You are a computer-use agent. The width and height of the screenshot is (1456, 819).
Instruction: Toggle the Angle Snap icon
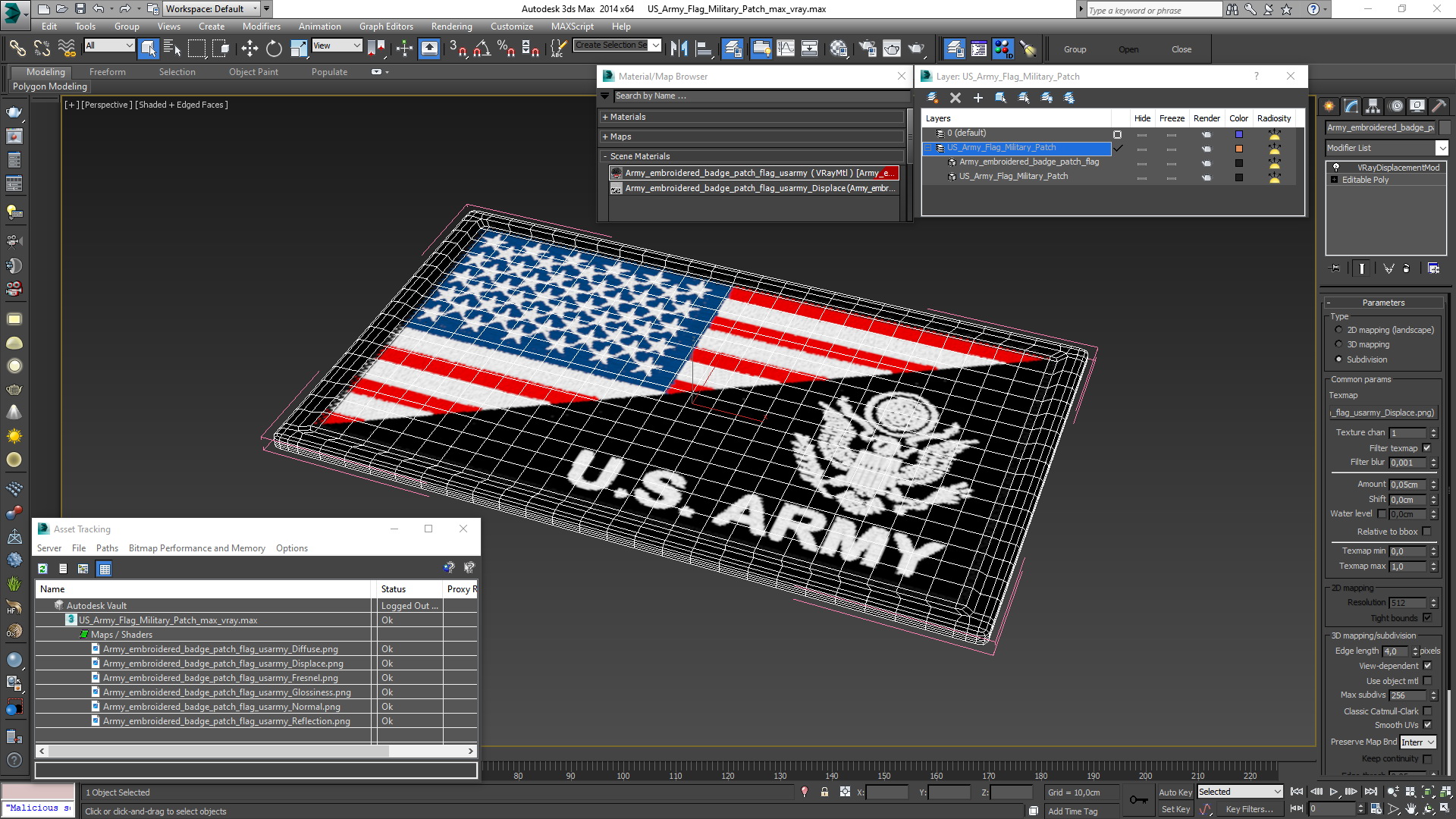[482, 49]
